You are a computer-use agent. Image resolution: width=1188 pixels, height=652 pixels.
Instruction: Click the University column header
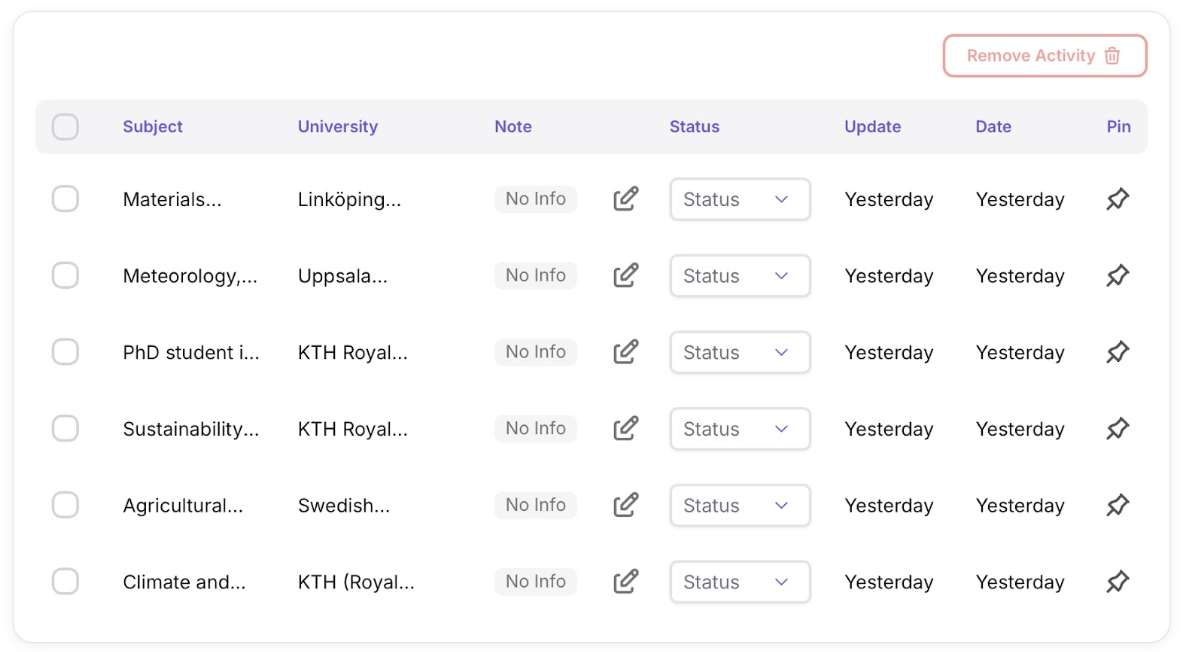(x=337, y=127)
